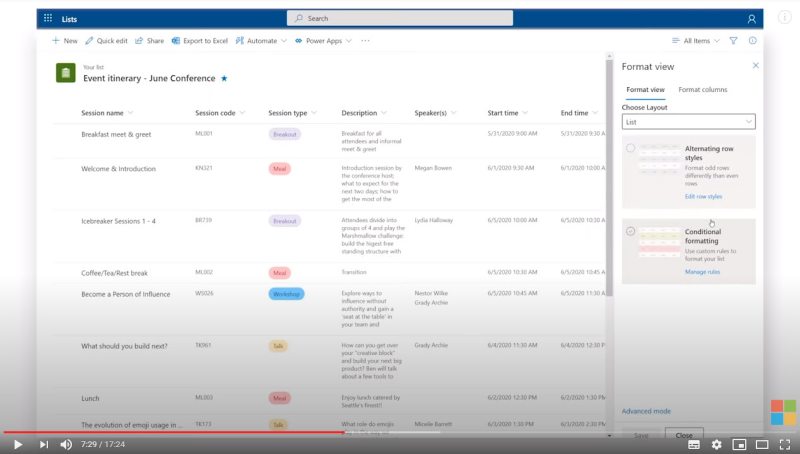Open 'Coffee/Tea/Rest break' item
The height and width of the screenshot is (454, 800).
[114, 273]
